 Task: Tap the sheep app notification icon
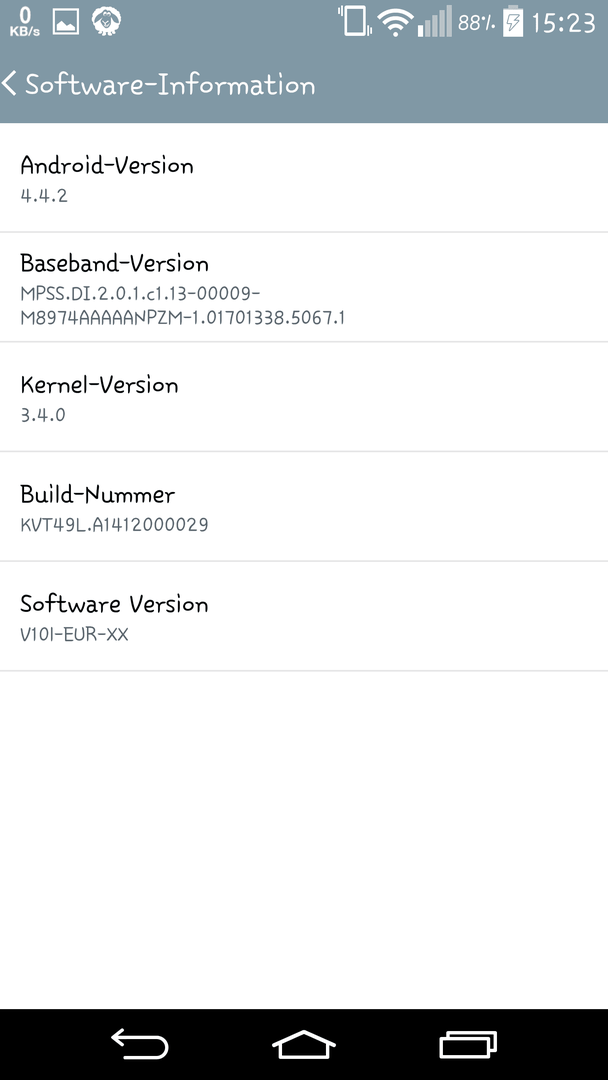pyautogui.click(x=107, y=21)
